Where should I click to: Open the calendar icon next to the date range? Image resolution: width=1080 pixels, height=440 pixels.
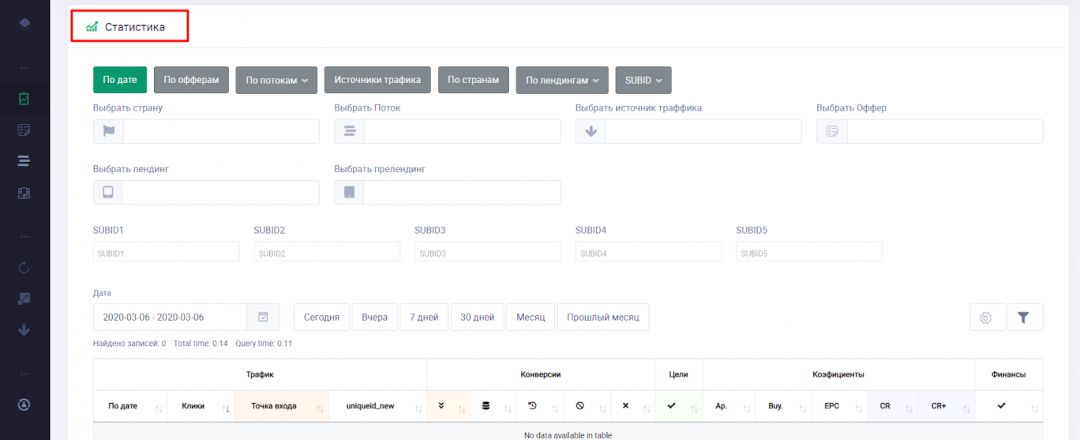coord(263,317)
